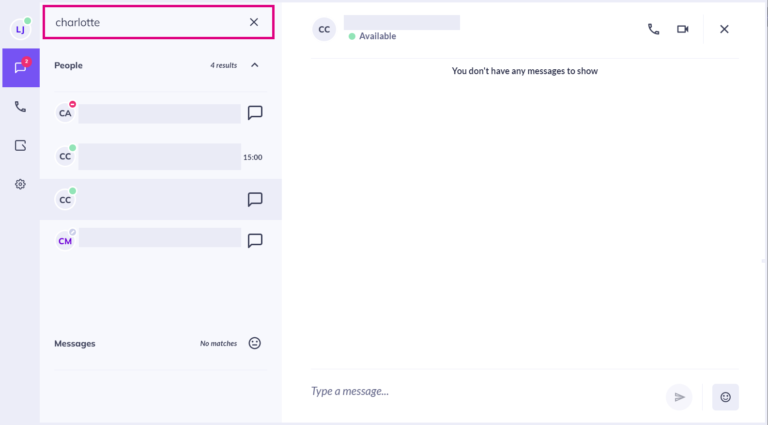Screen dimensions: 768x425
Task: Start voice call with CC contact
Action: pos(653,29)
